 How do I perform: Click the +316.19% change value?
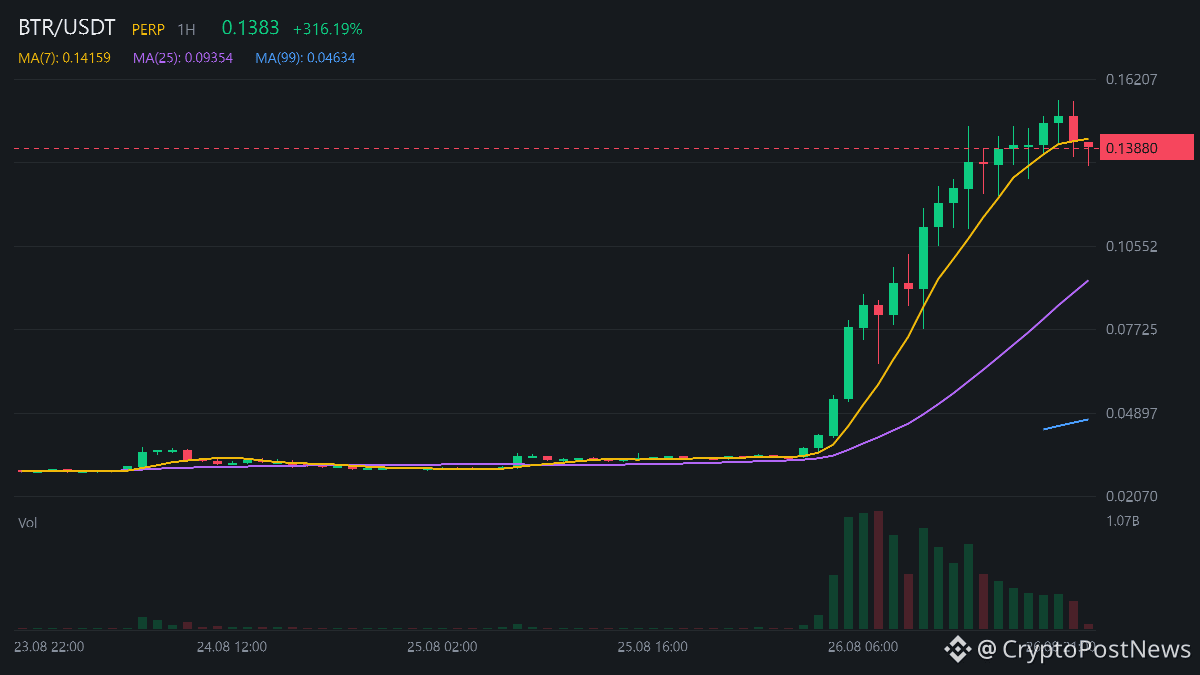tap(327, 29)
